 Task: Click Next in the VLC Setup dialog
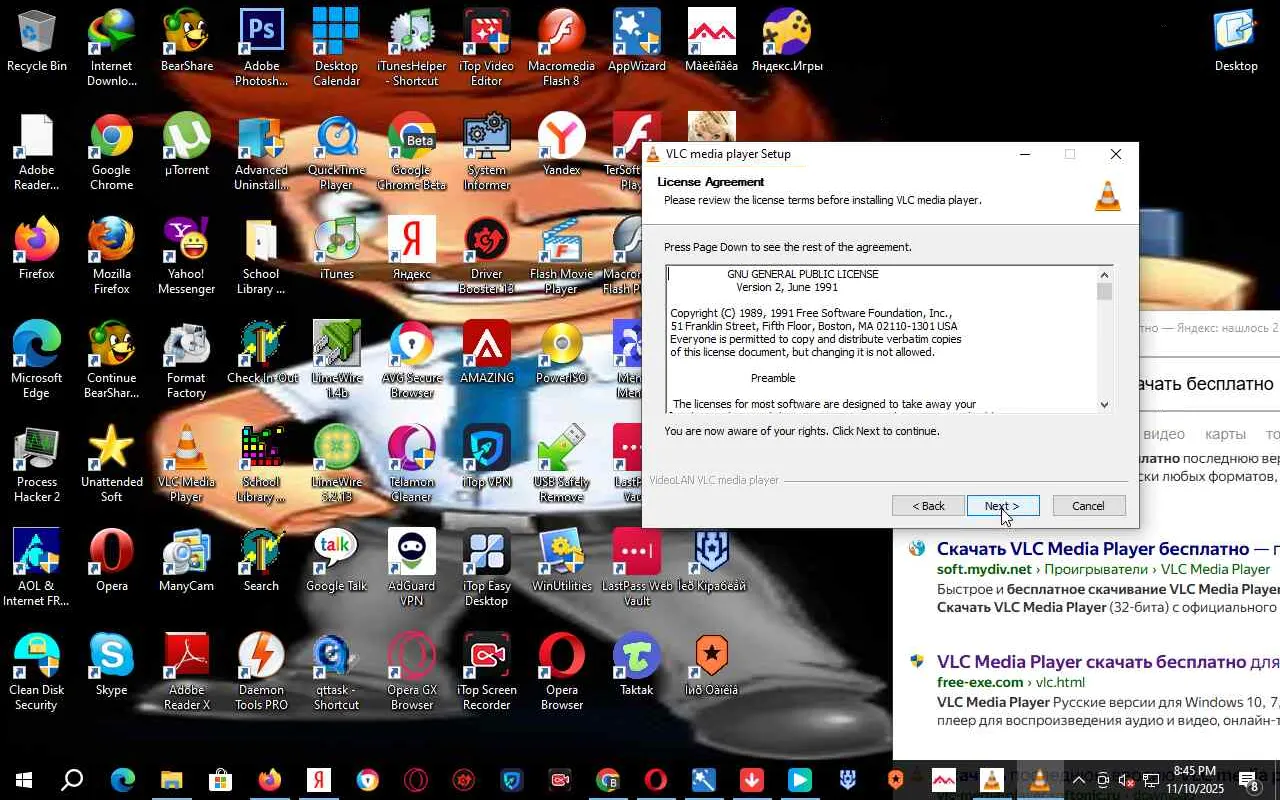point(1003,506)
